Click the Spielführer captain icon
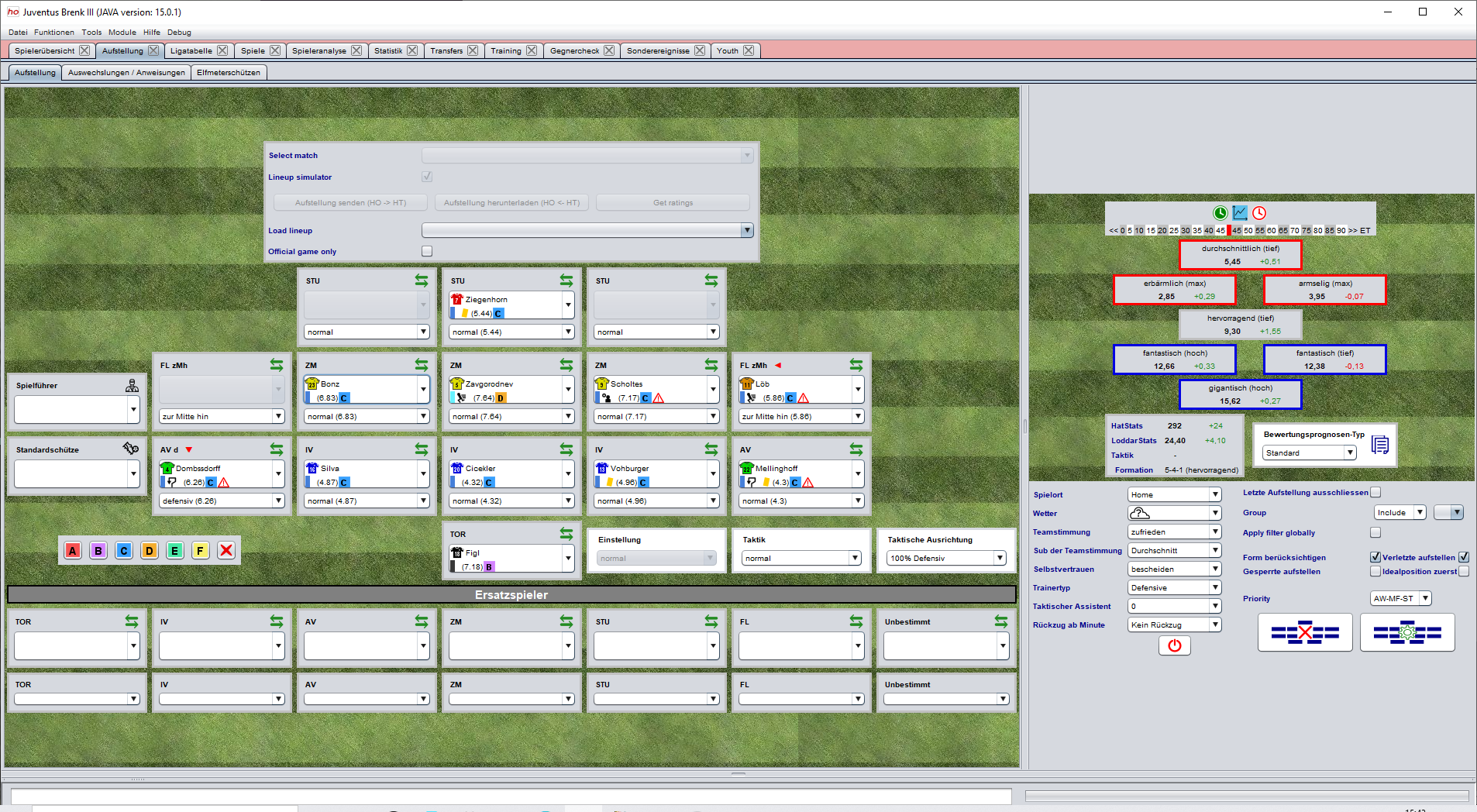The image size is (1477, 812). [x=133, y=385]
